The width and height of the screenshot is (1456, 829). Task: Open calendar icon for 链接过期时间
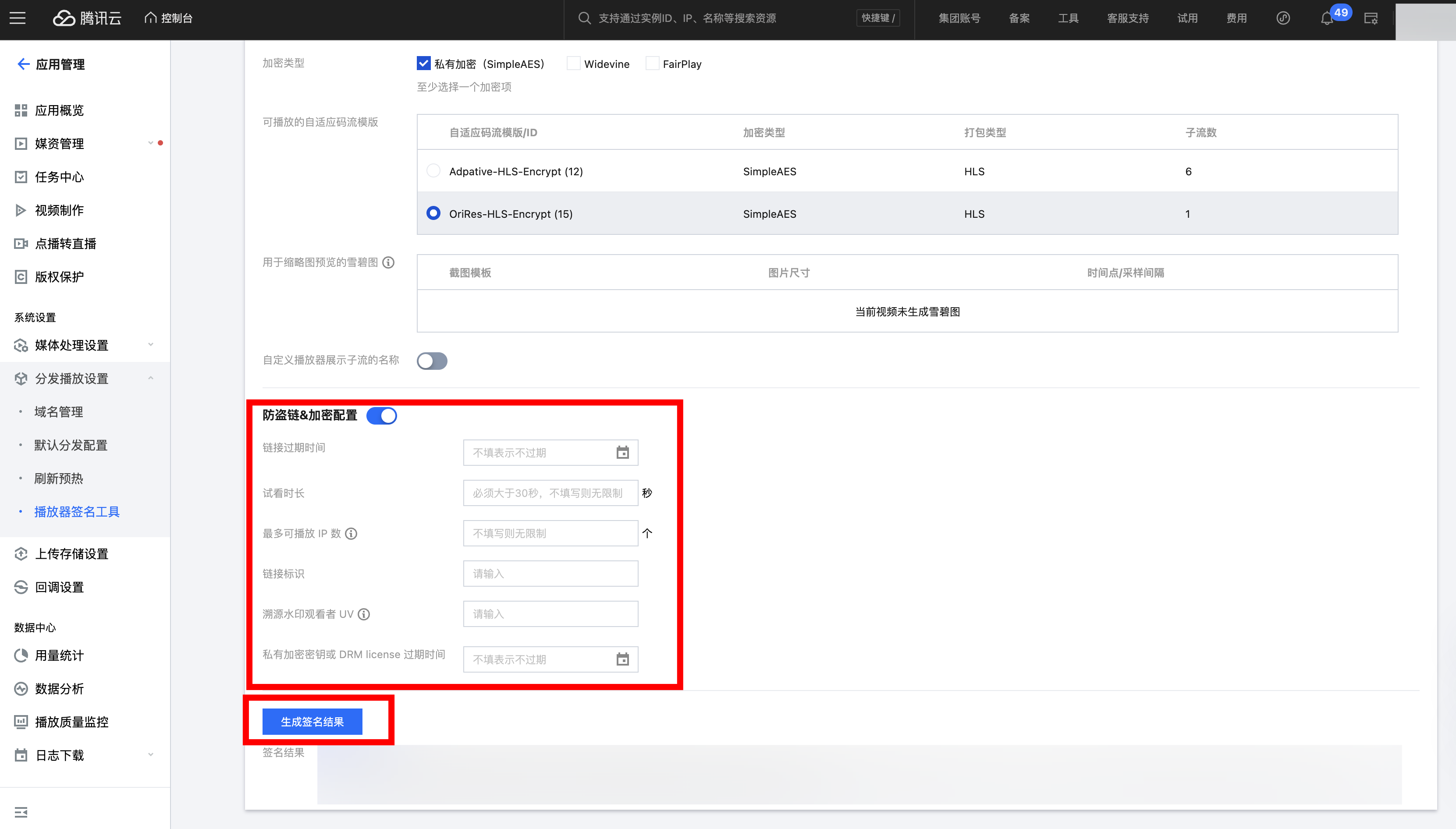coord(623,453)
